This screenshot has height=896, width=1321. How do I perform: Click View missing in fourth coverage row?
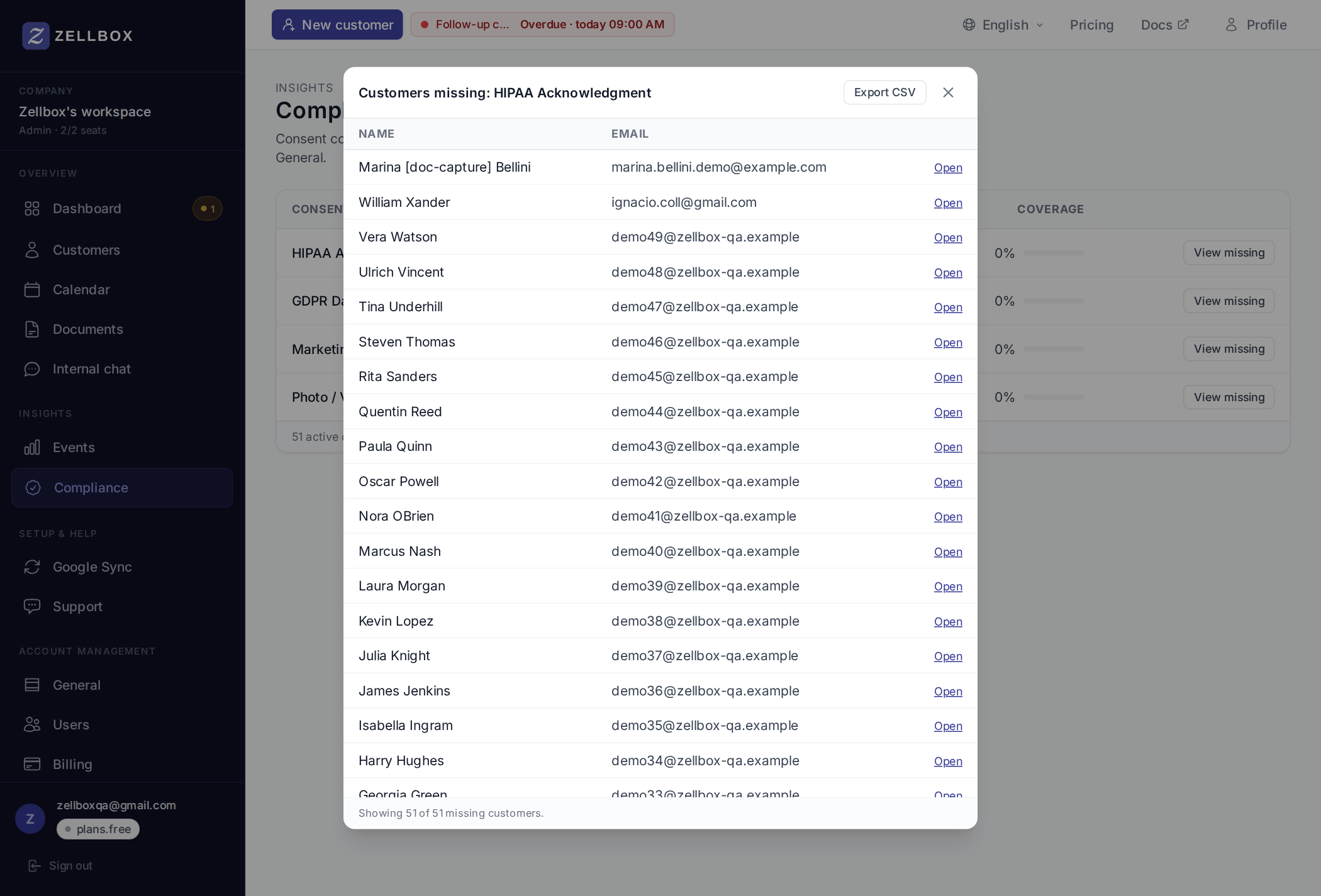point(1229,397)
